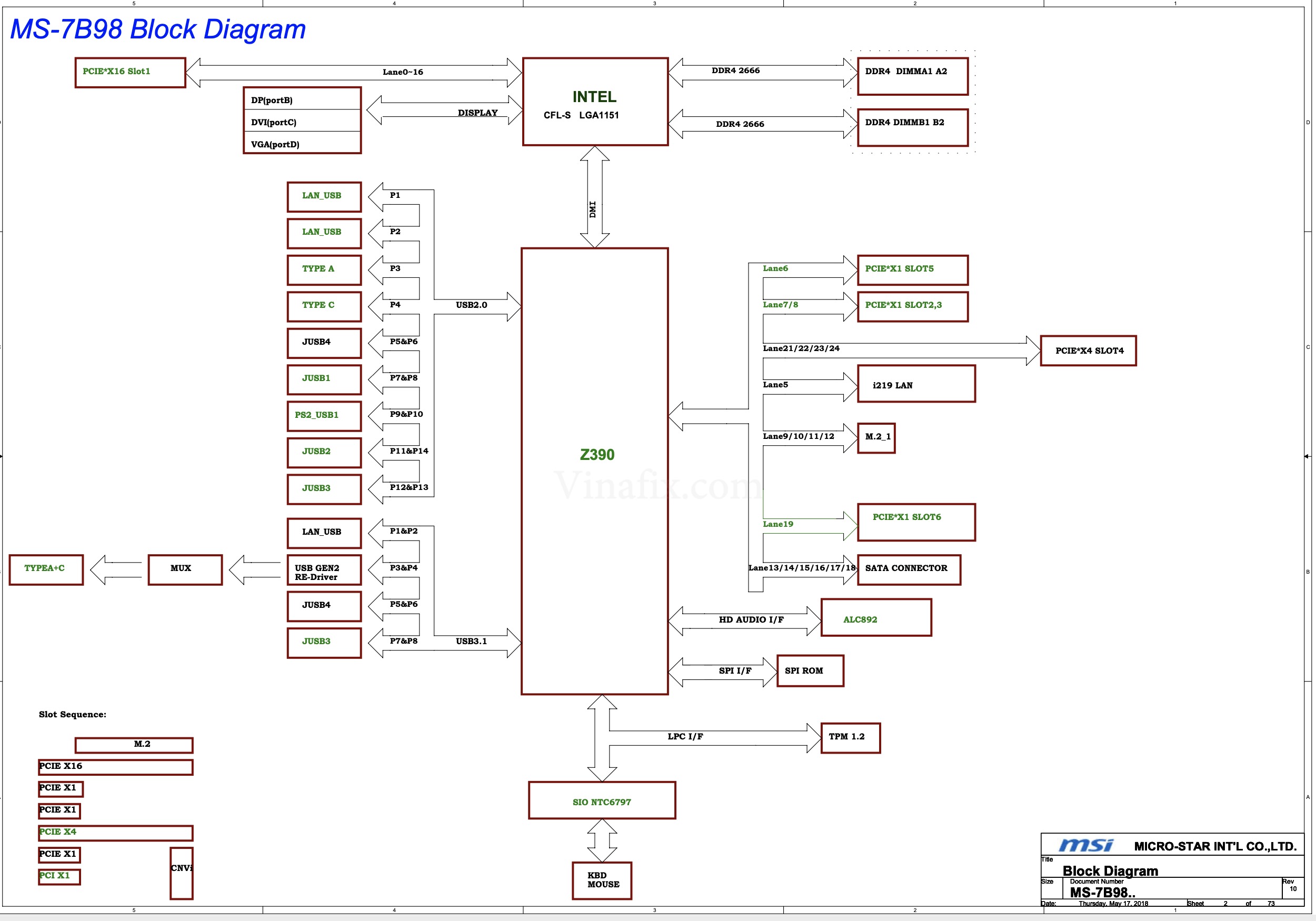Select the green 'PCIE X4' slot bar
This screenshot has height=921, width=1316.
[116, 833]
